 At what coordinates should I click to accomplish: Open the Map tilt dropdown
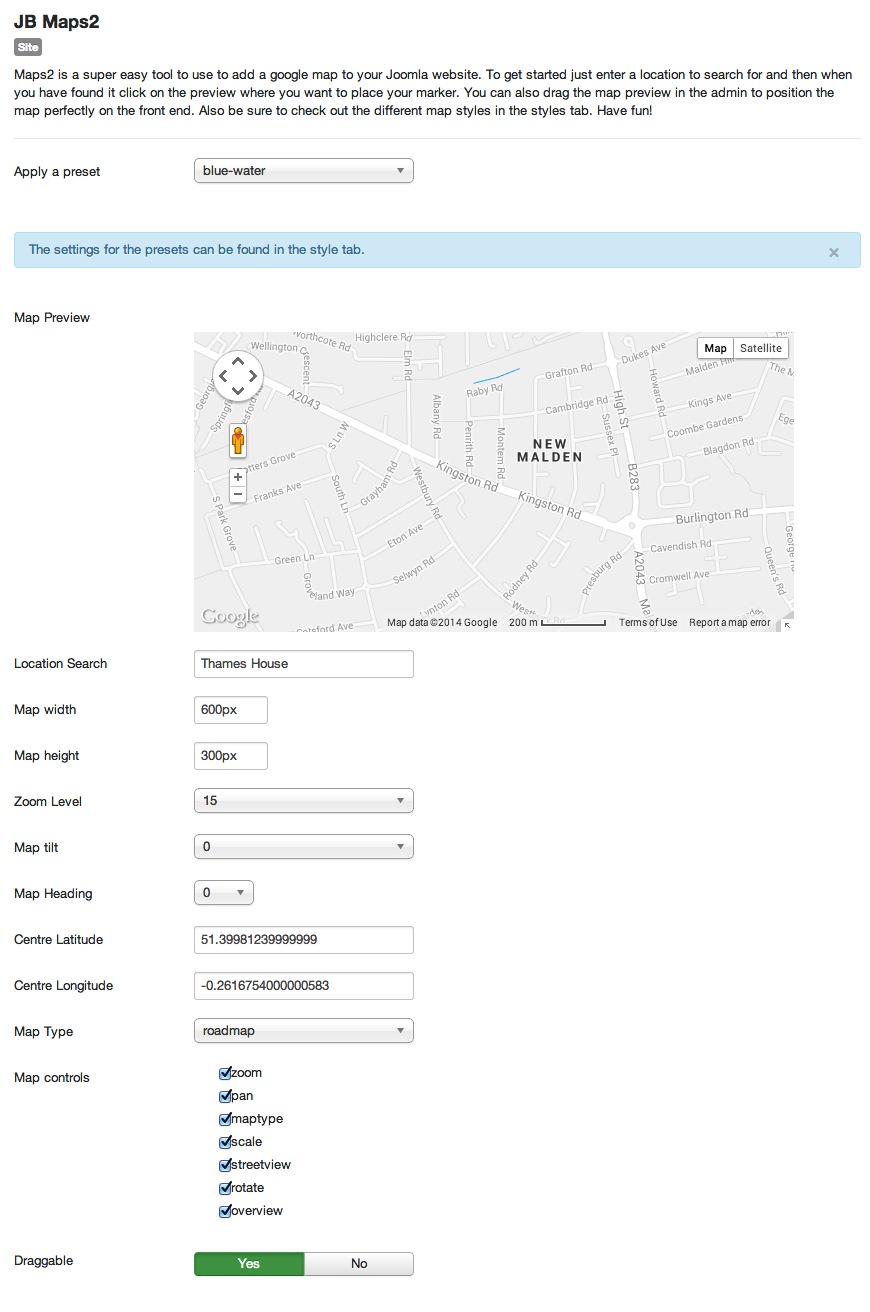303,847
